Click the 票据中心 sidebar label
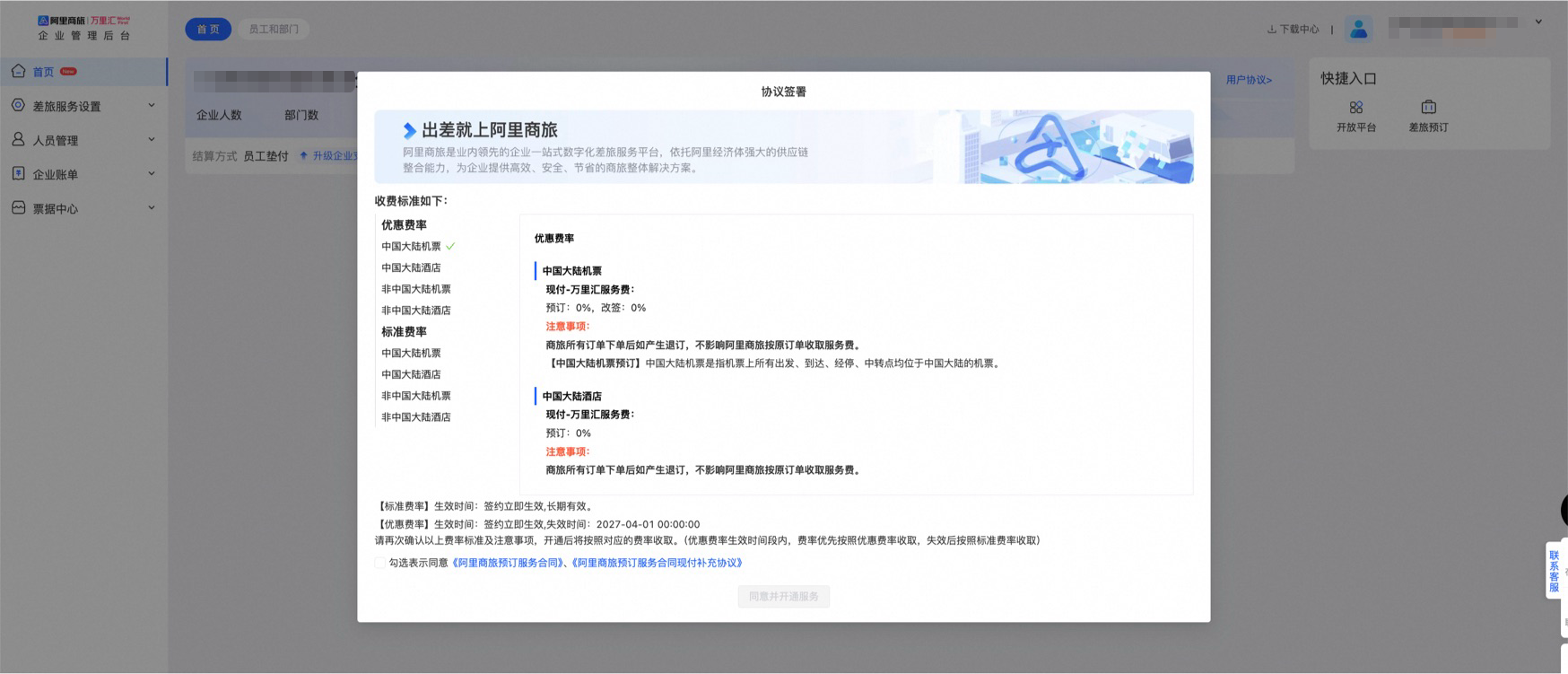This screenshot has width=1568, height=674. click(x=56, y=208)
